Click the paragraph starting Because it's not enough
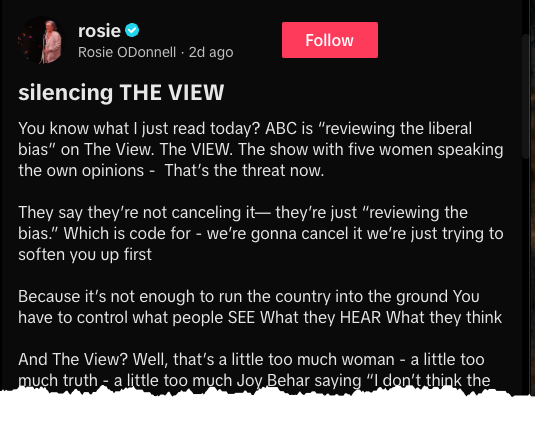The image size is (535, 421). [260, 307]
